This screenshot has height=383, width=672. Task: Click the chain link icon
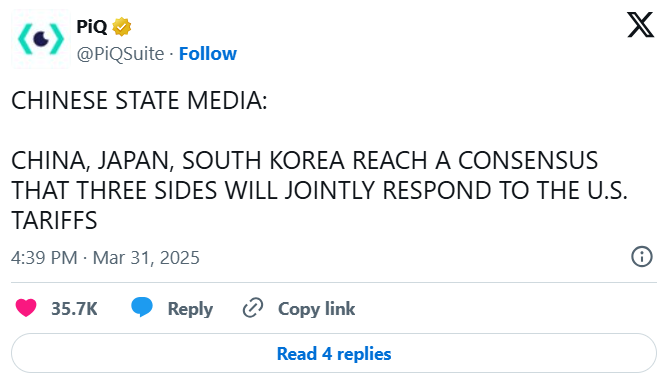253,308
